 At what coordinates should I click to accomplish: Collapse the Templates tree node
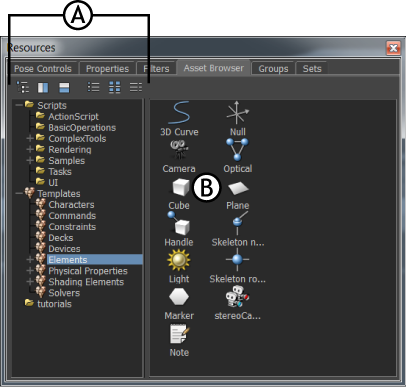coord(19,193)
